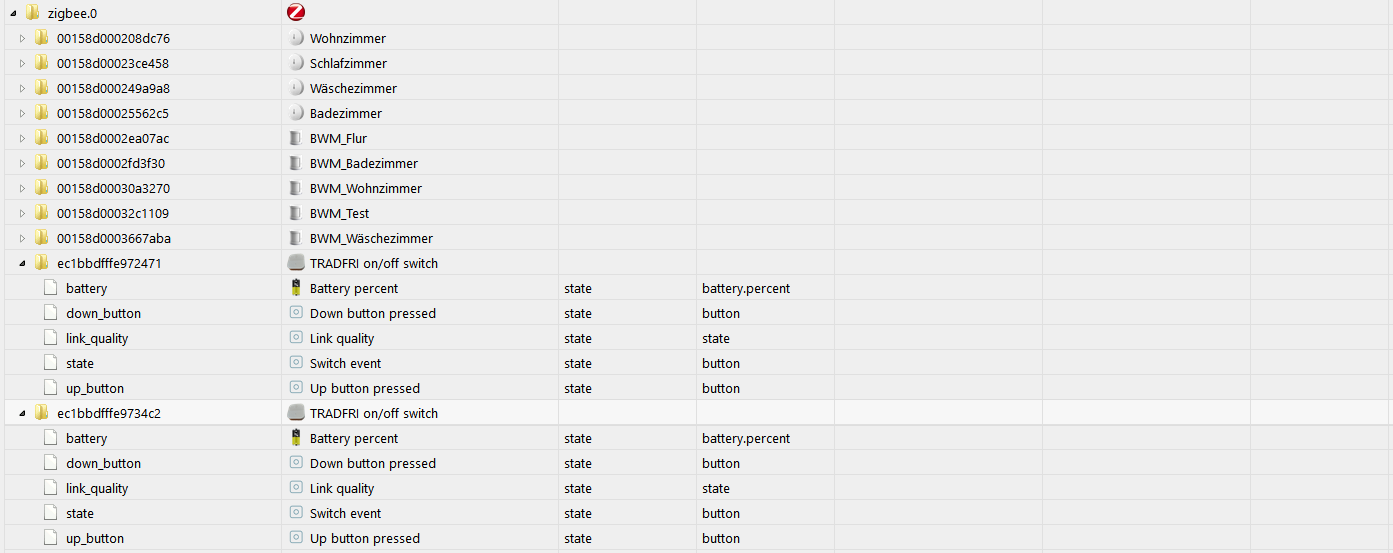
Task: Click 'Switch event' name under ec1bbdfffe972471
Action: pyautogui.click(x=345, y=363)
